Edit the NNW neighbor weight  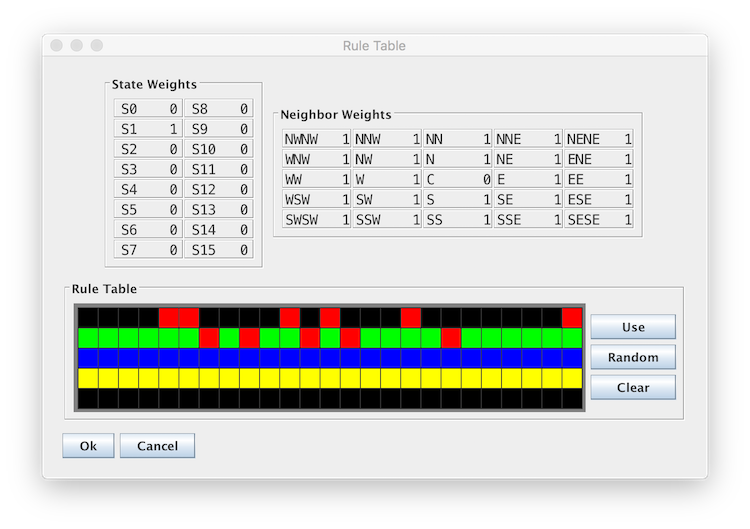click(387, 139)
